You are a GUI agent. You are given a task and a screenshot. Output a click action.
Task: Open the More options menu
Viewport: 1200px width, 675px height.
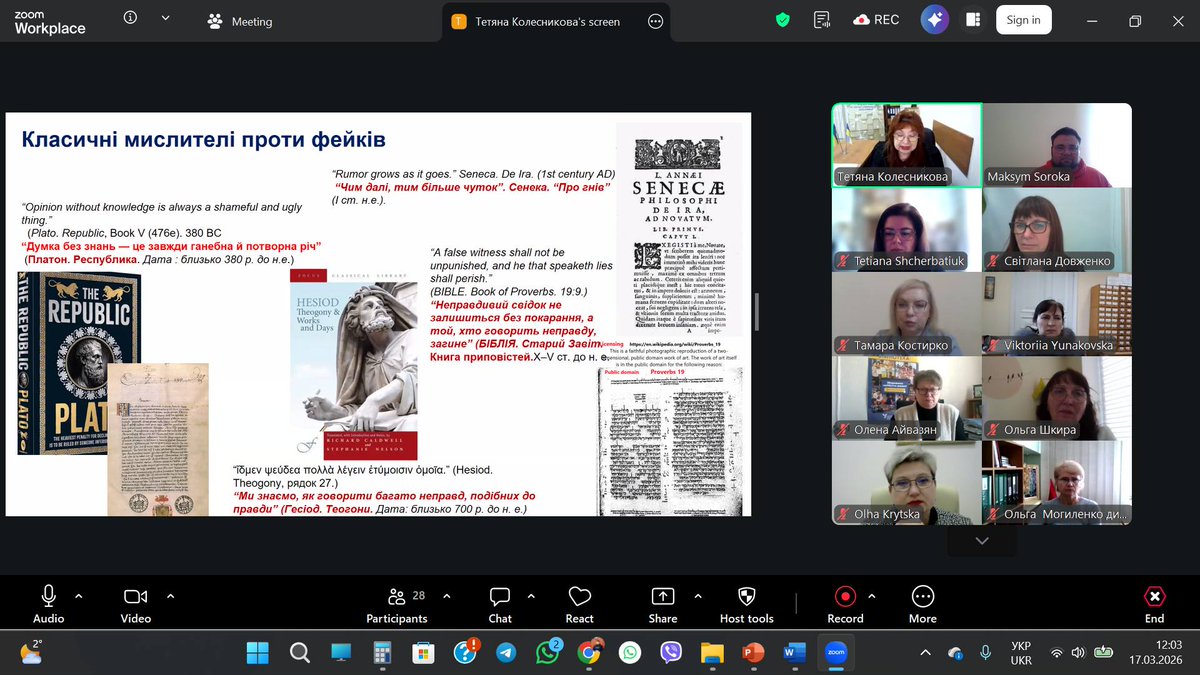(x=922, y=604)
